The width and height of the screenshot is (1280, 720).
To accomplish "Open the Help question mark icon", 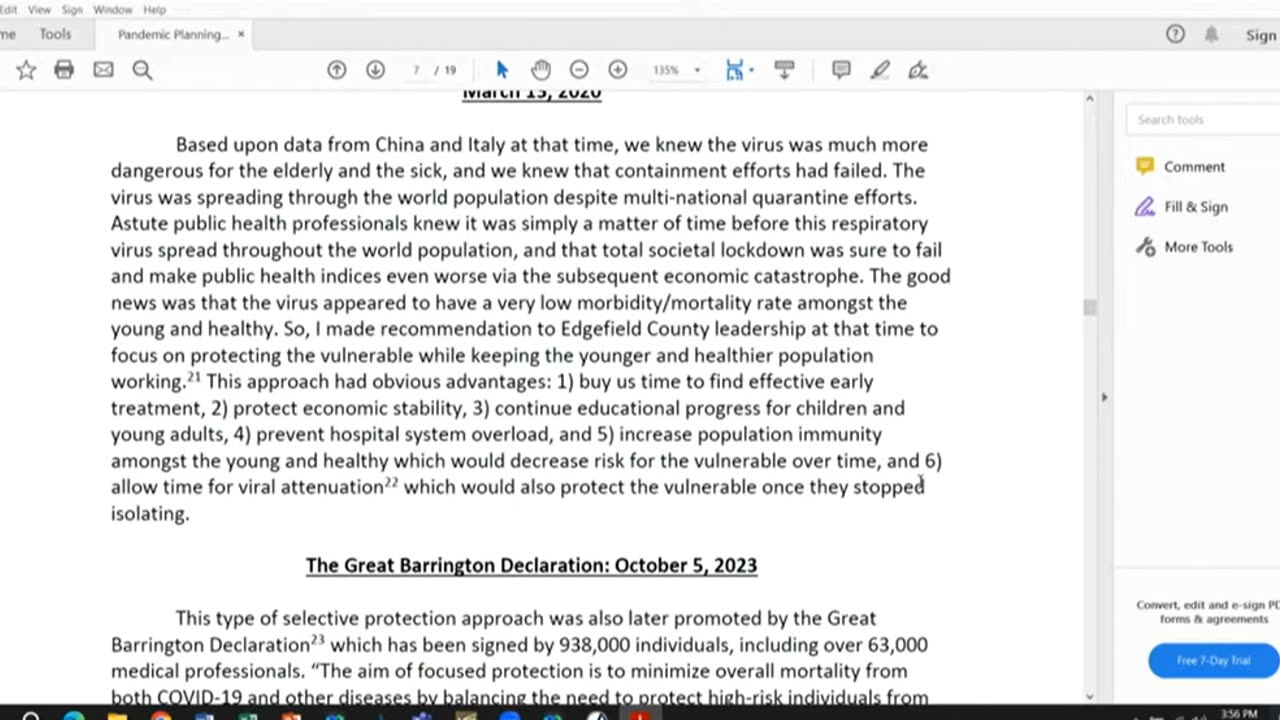I will pyautogui.click(x=1175, y=34).
